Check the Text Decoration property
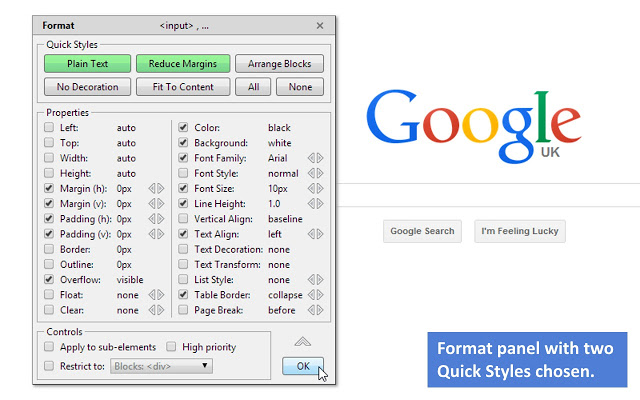This screenshot has height=400, width=640. tap(183, 249)
